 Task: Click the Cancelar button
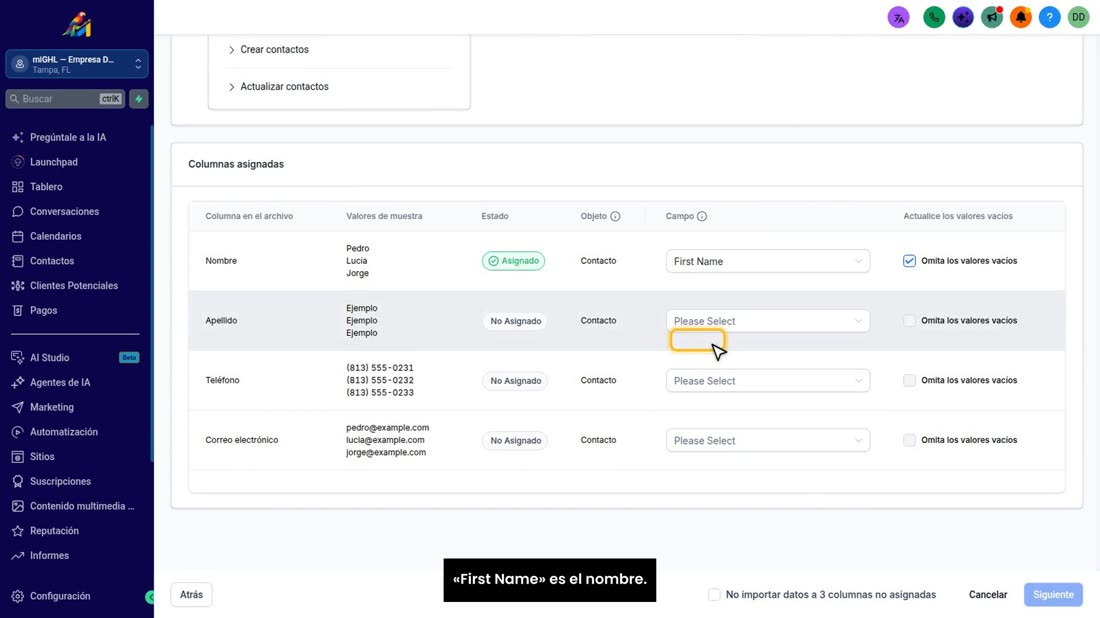[988, 595]
